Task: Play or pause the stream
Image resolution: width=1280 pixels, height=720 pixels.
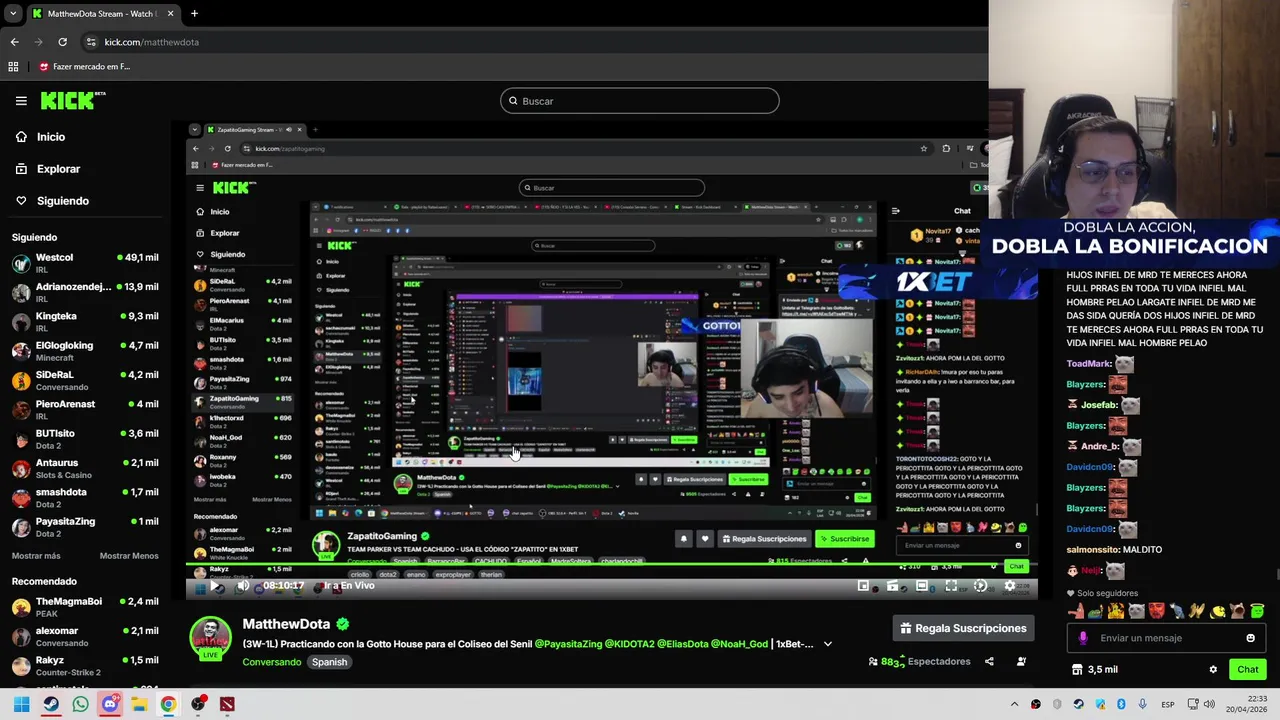Action: click(x=215, y=586)
